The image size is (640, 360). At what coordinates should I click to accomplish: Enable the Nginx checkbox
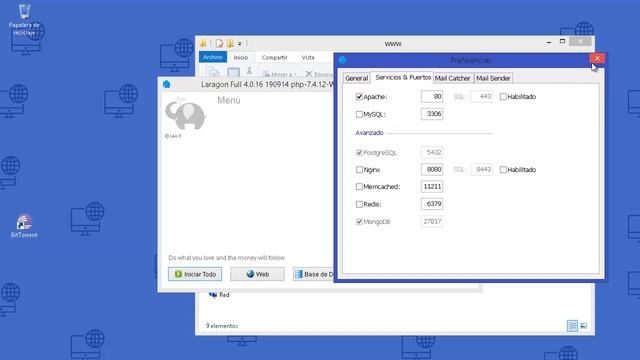tap(359, 169)
